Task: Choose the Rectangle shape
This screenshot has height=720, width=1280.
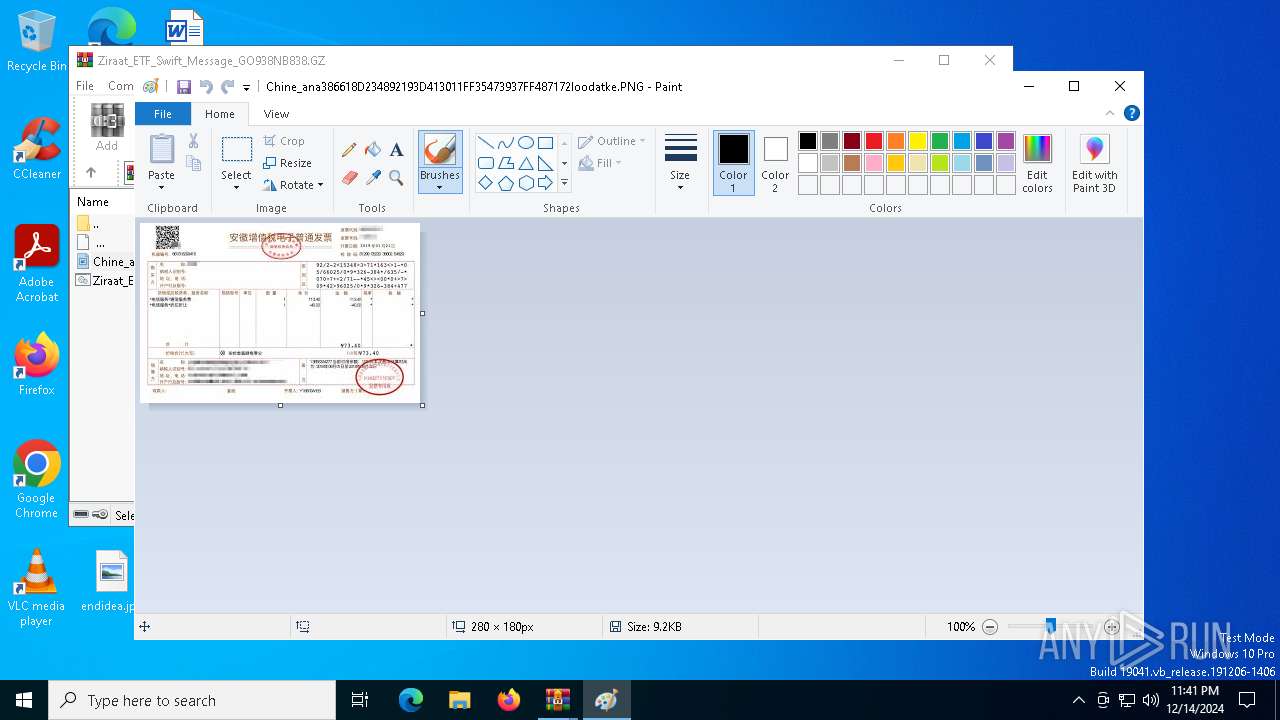Action: [x=545, y=142]
